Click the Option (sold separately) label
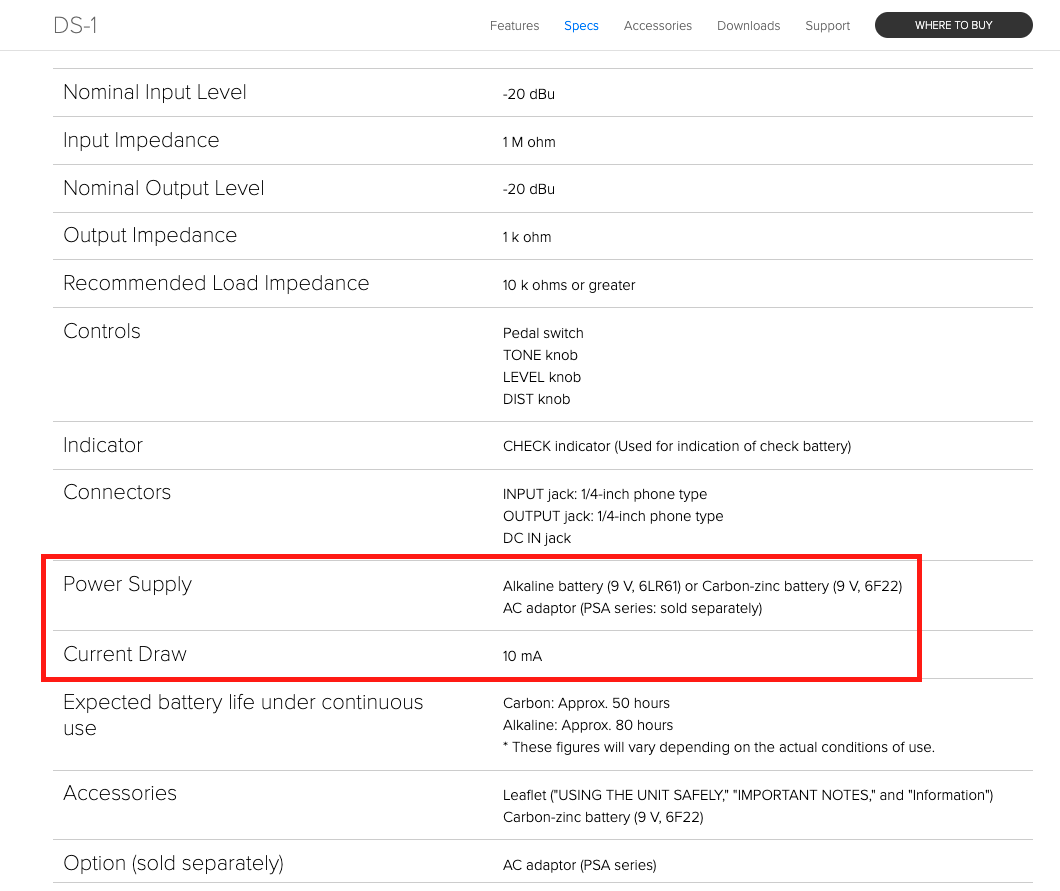Image resolution: width=1060 pixels, height=891 pixels. pyautogui.click(x=173, y=863)
